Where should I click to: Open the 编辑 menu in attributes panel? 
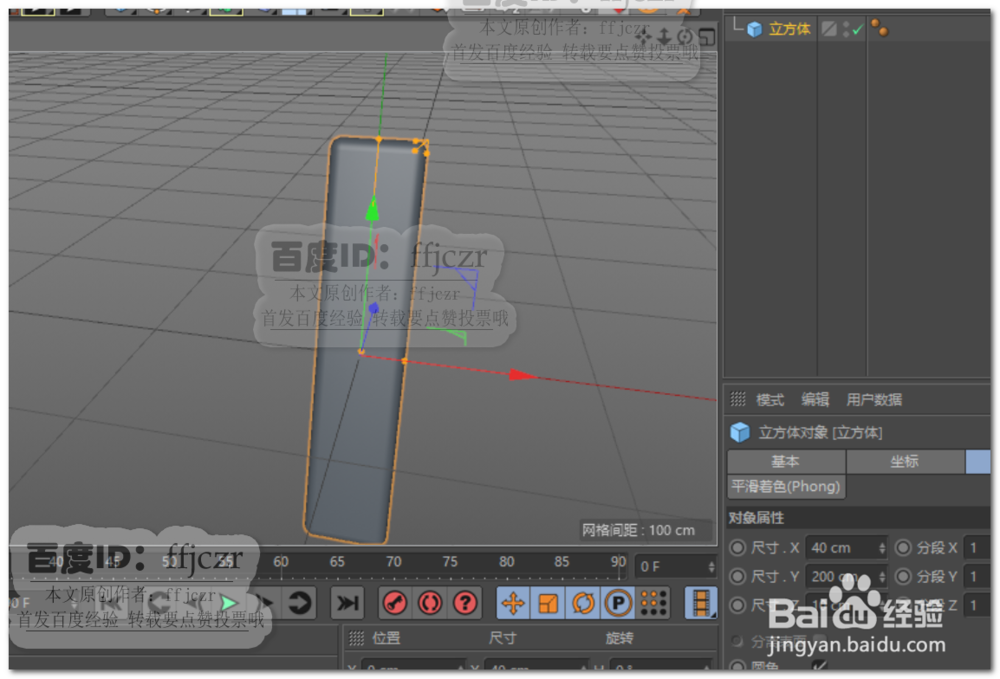pos(815,400)
